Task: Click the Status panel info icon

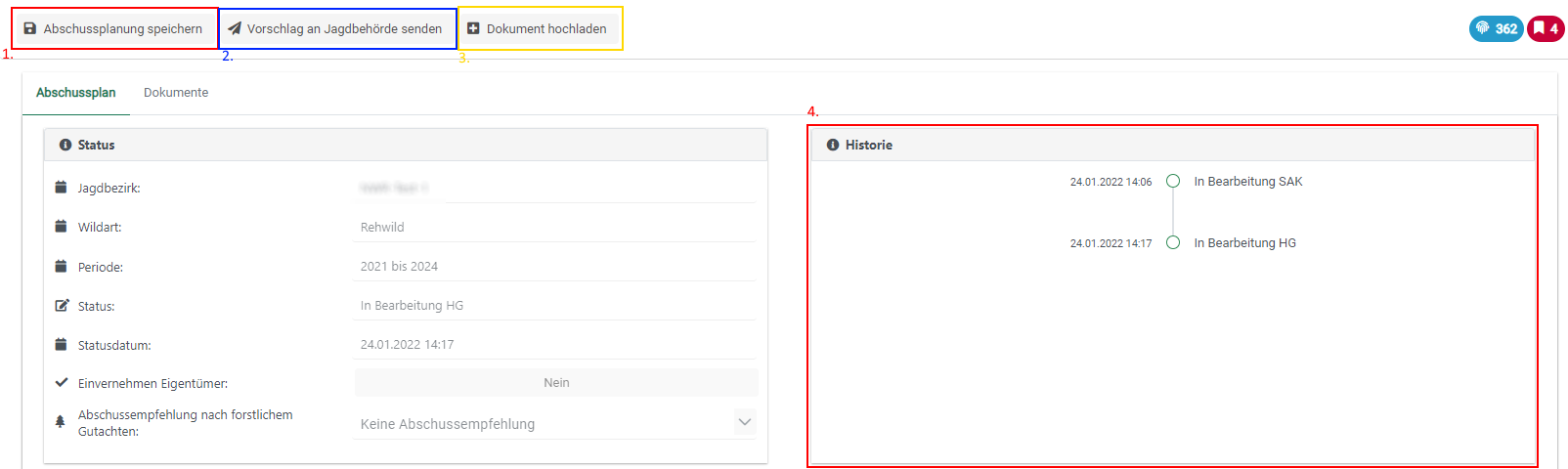Action: click(x=65, y=145)
